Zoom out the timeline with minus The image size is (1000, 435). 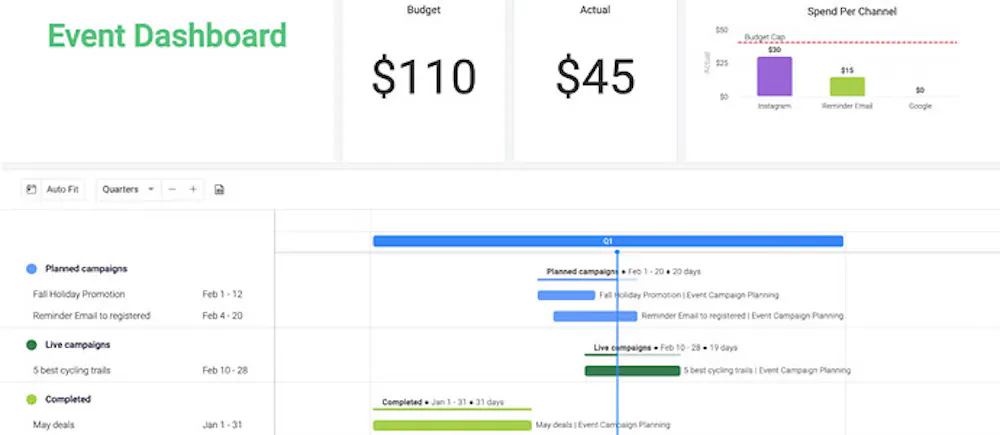(172, 189)
